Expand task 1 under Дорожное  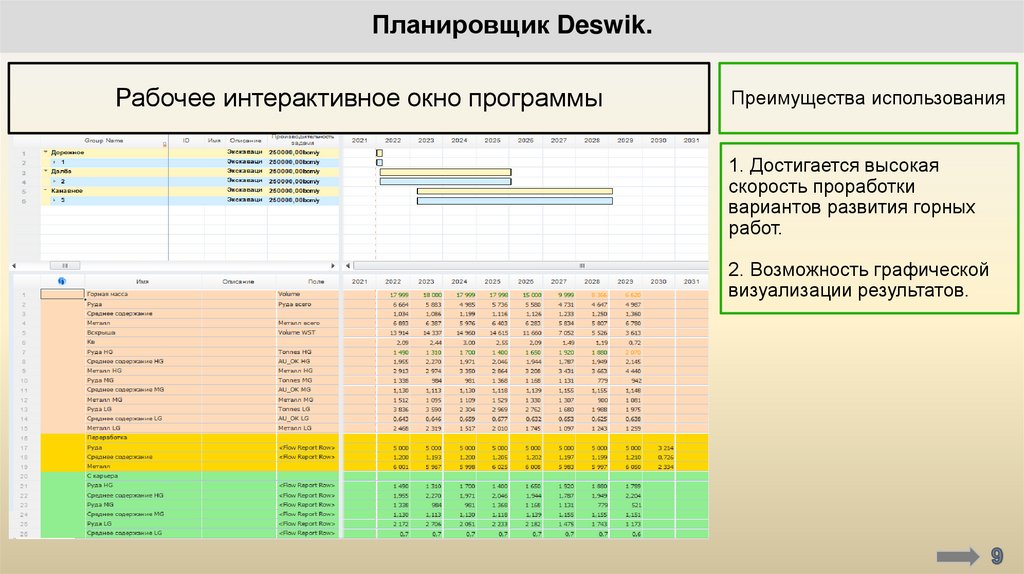[55, 162]
